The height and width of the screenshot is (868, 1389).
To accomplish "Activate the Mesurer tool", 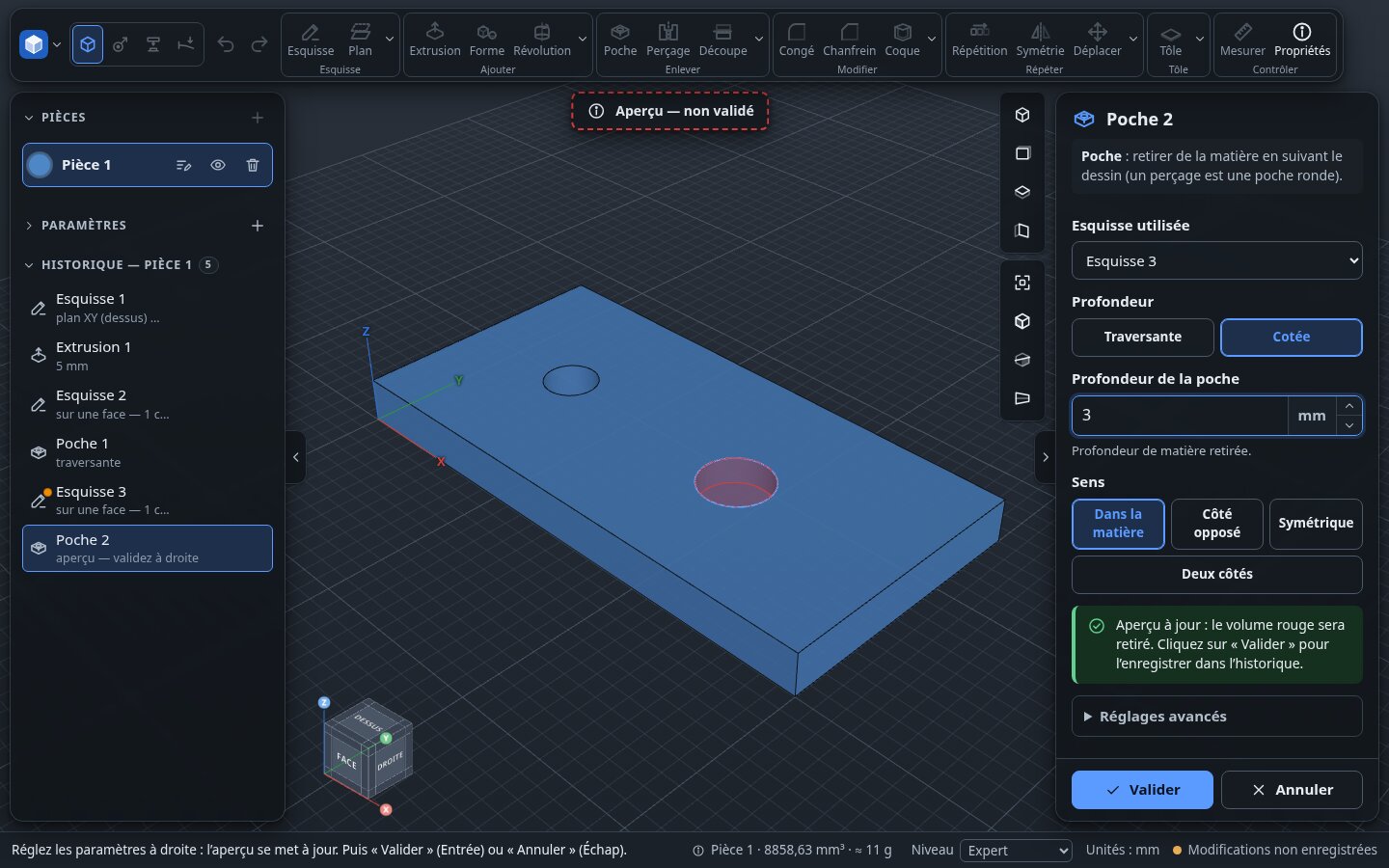I will click(x=1241, y=40).
